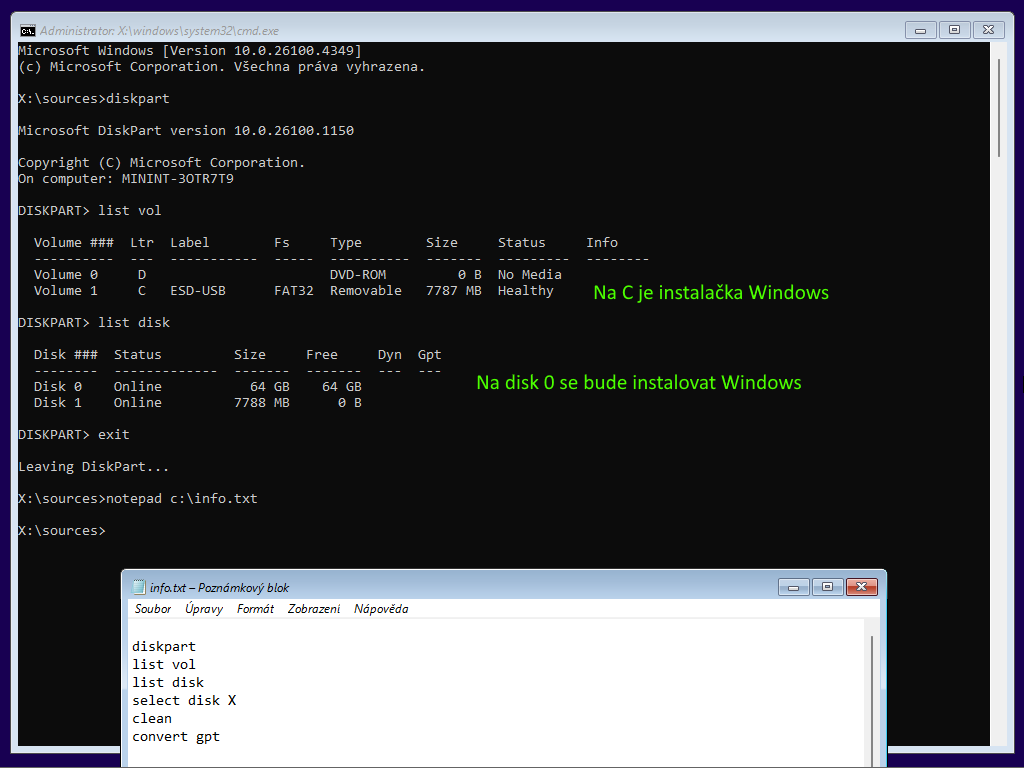Viewport: 1024px width, 768px height.
Task: Click 'DISKPART> list vol' command line
Action: click(89, 211)
